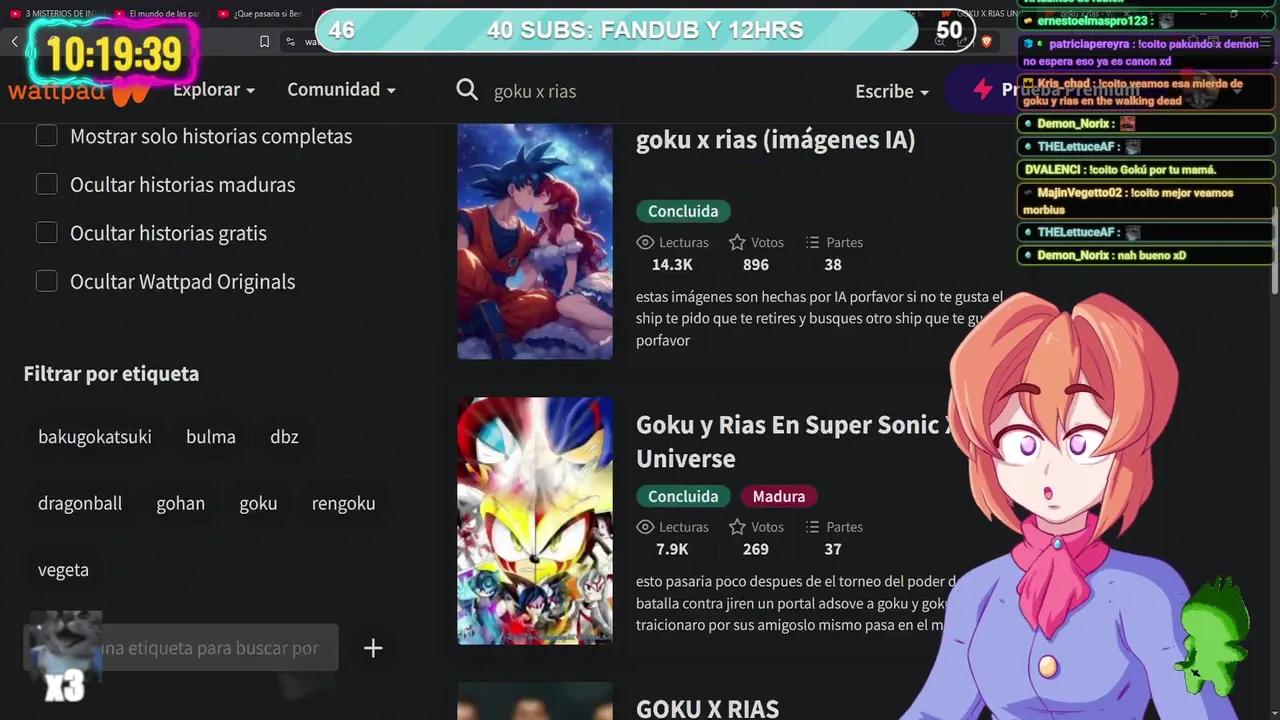This screenshot has height=720, width=1280.
Task: Click the tag search input field
Action: (181, 648)
